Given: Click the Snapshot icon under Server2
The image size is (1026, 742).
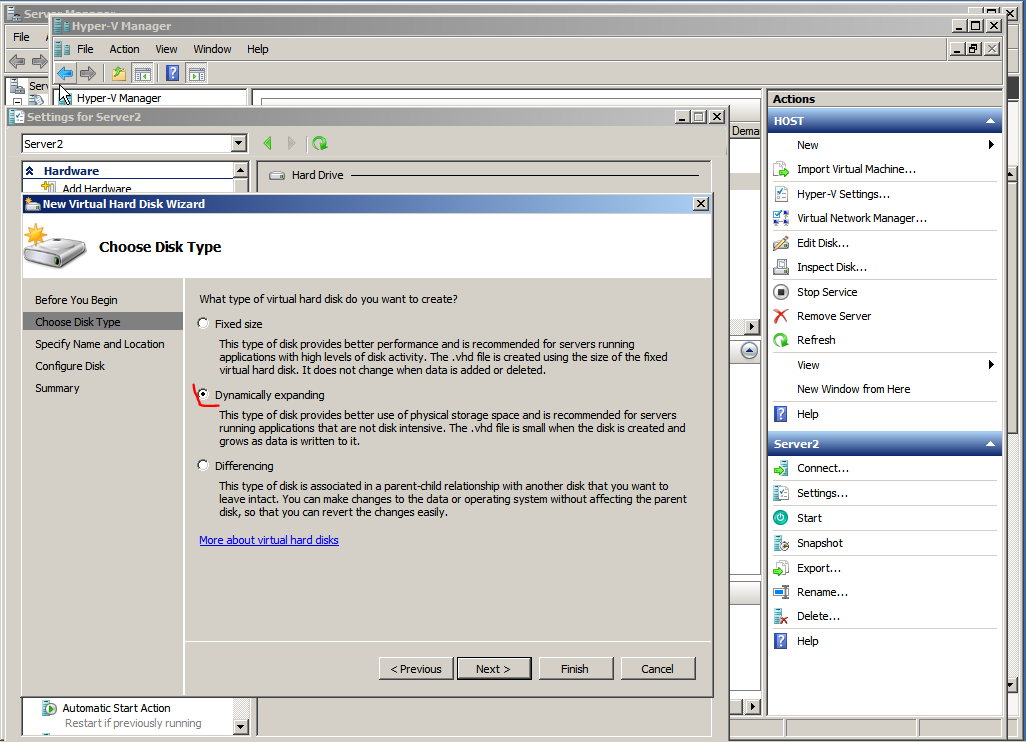Looking at the screenshot, I should tap(781, 543).
